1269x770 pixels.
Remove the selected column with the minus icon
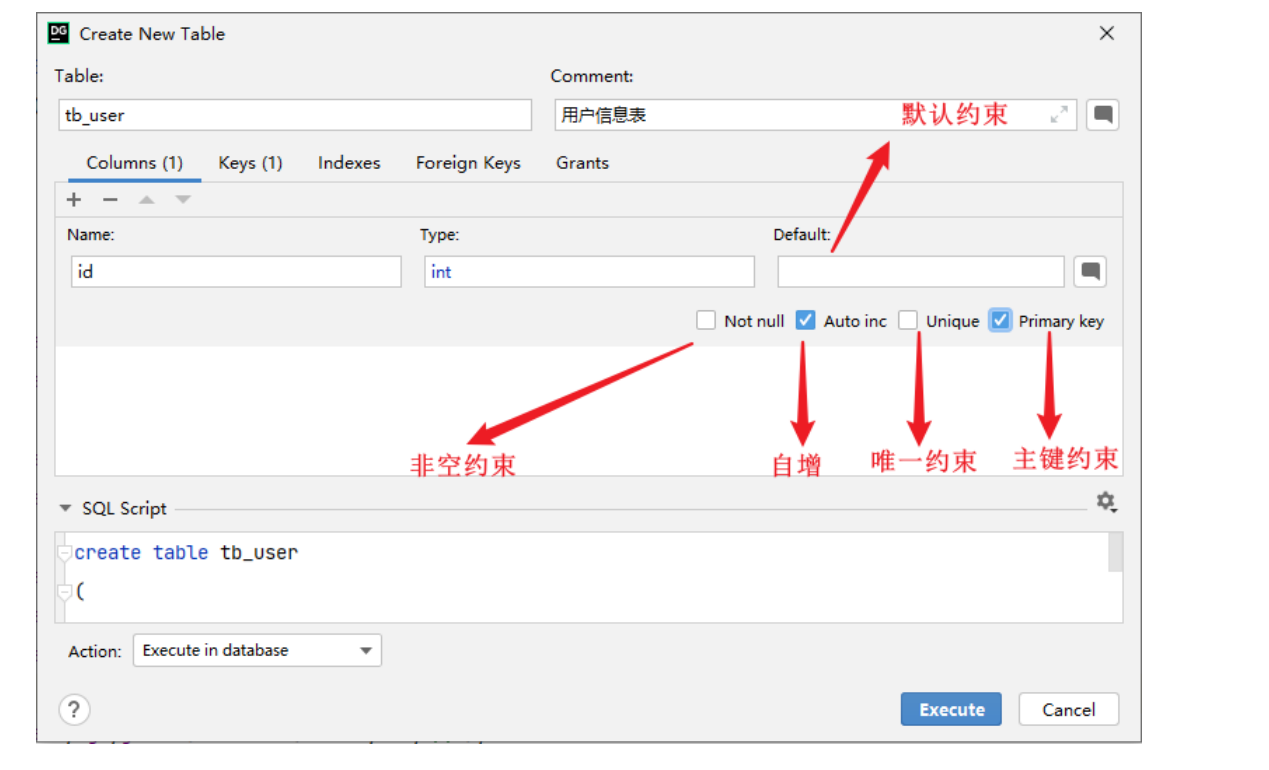coord(110,200)
